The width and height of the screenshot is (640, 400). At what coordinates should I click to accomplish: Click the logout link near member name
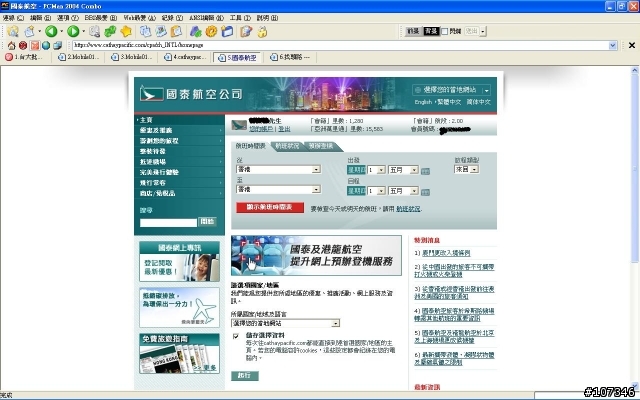(284, 129)
